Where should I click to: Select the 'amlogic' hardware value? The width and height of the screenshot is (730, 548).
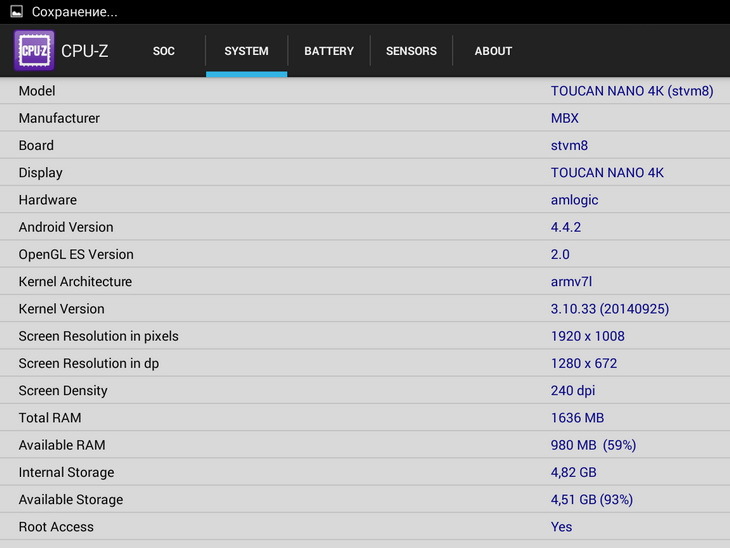click(575, 200)
